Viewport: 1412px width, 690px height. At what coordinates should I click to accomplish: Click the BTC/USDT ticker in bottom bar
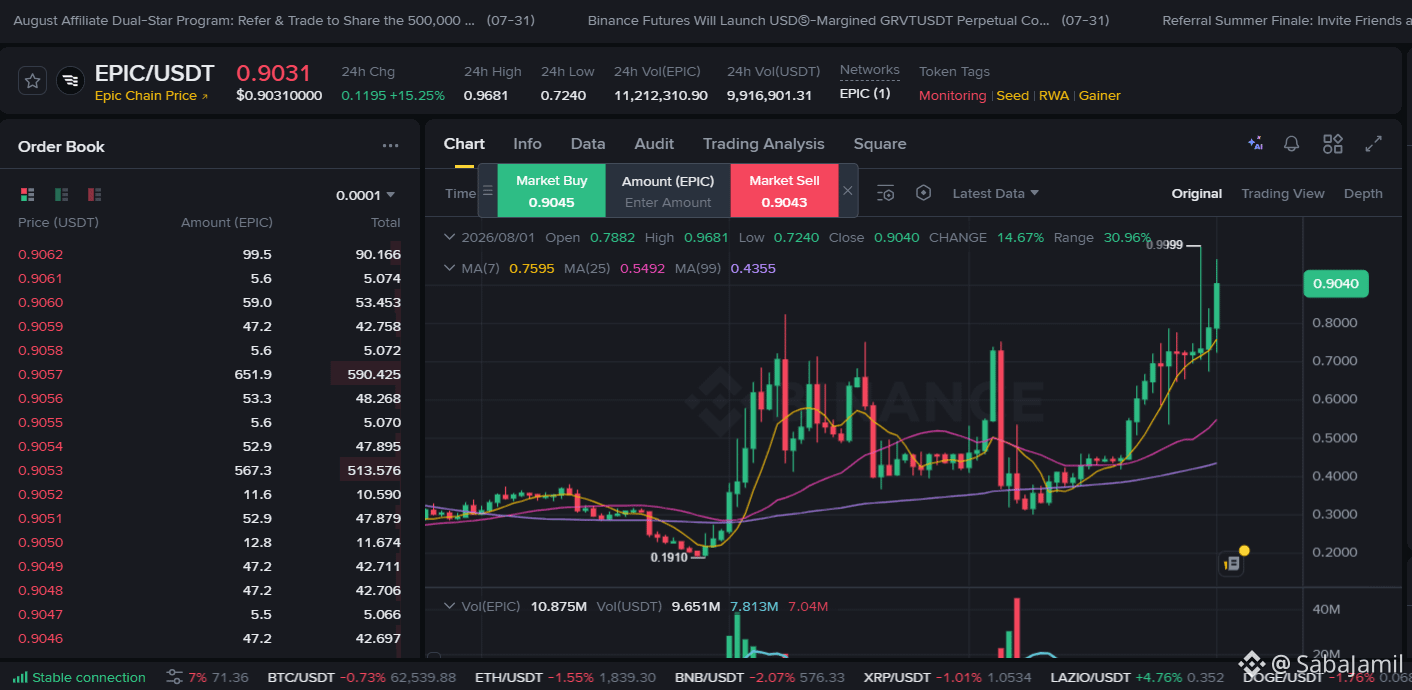click(362, 677)
